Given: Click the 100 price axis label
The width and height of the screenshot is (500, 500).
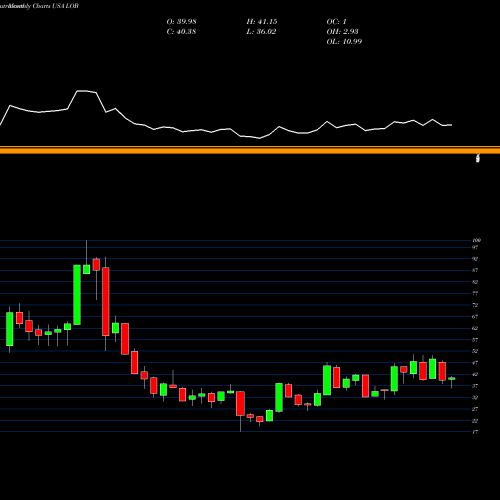Looking at the screenshot, I should [476, 240].
